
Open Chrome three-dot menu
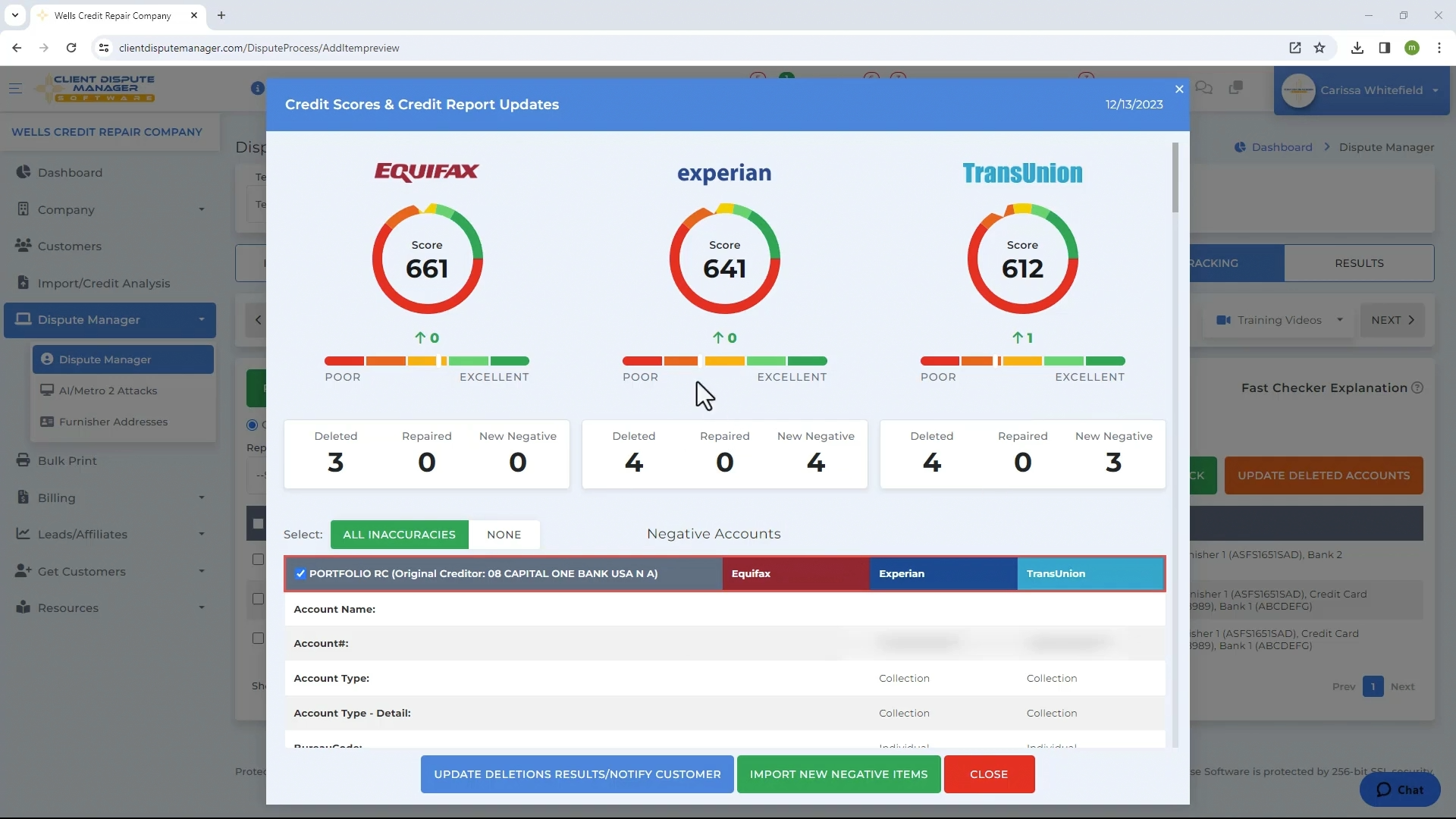pos(1439,48)
